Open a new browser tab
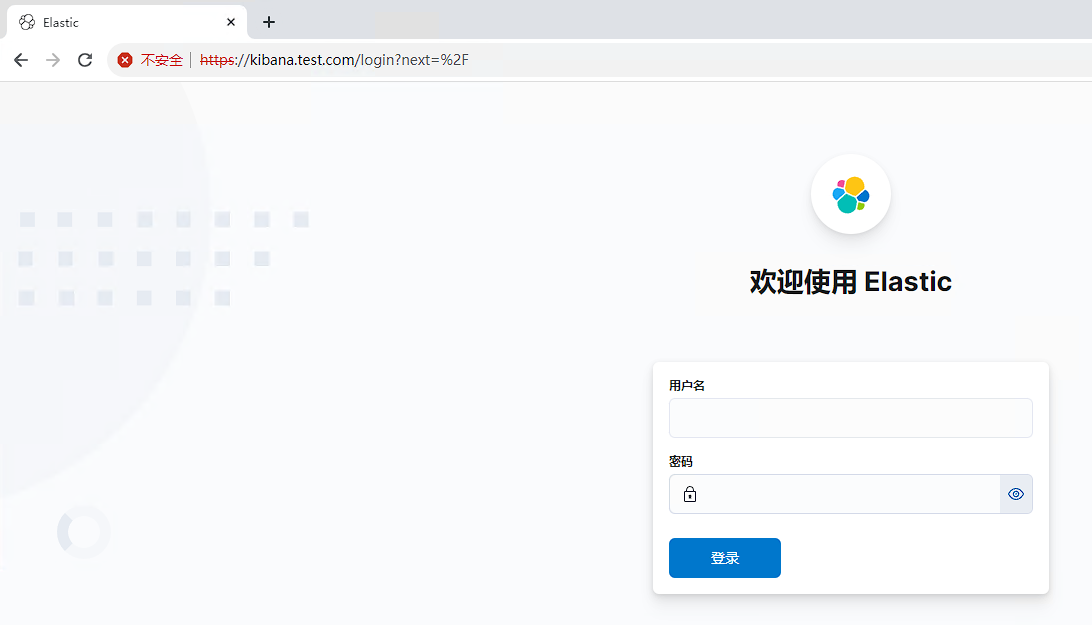Viewport: 1092px width, 625px height. point(269,22)
